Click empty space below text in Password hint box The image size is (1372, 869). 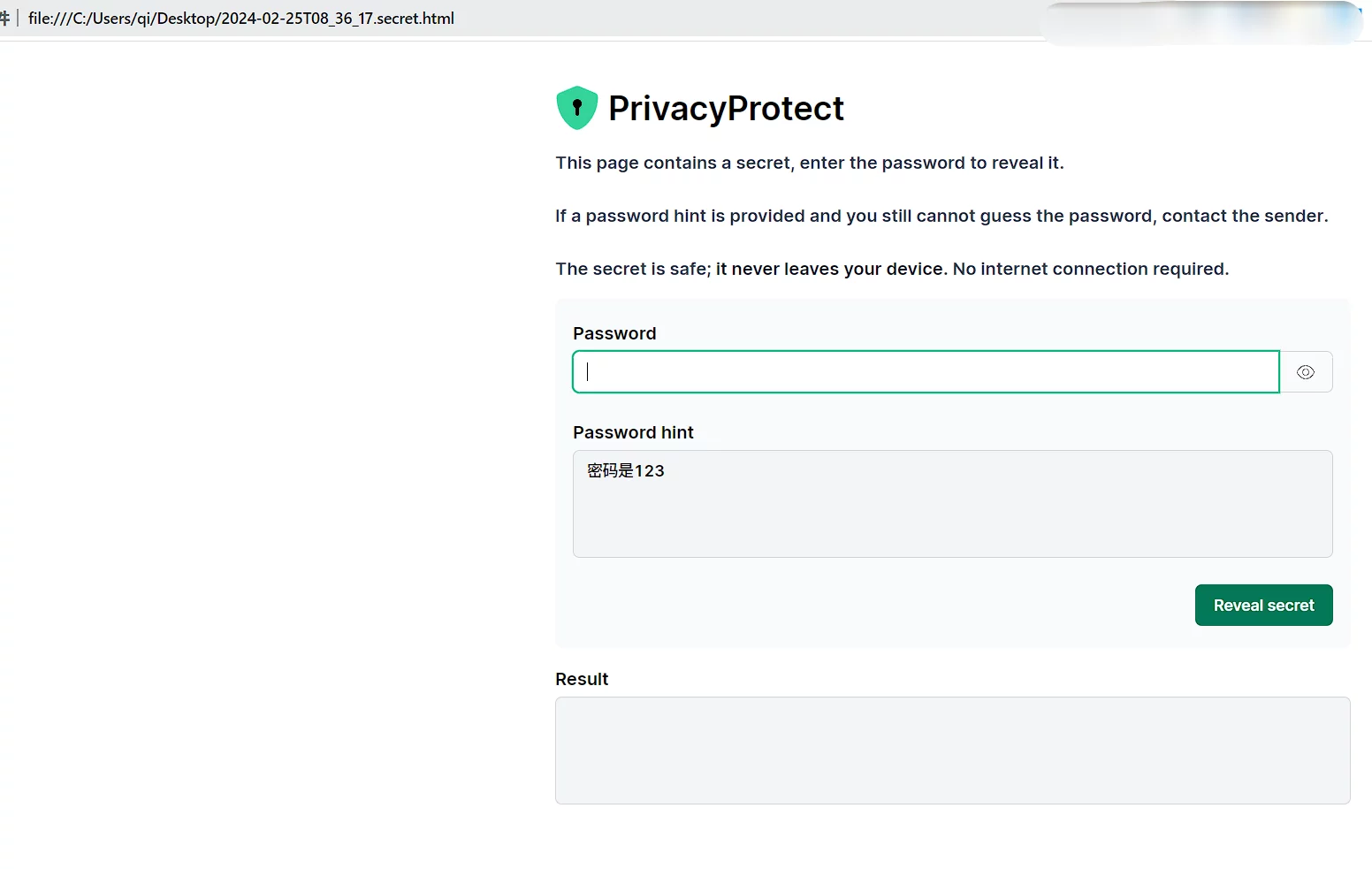point(952,522)
